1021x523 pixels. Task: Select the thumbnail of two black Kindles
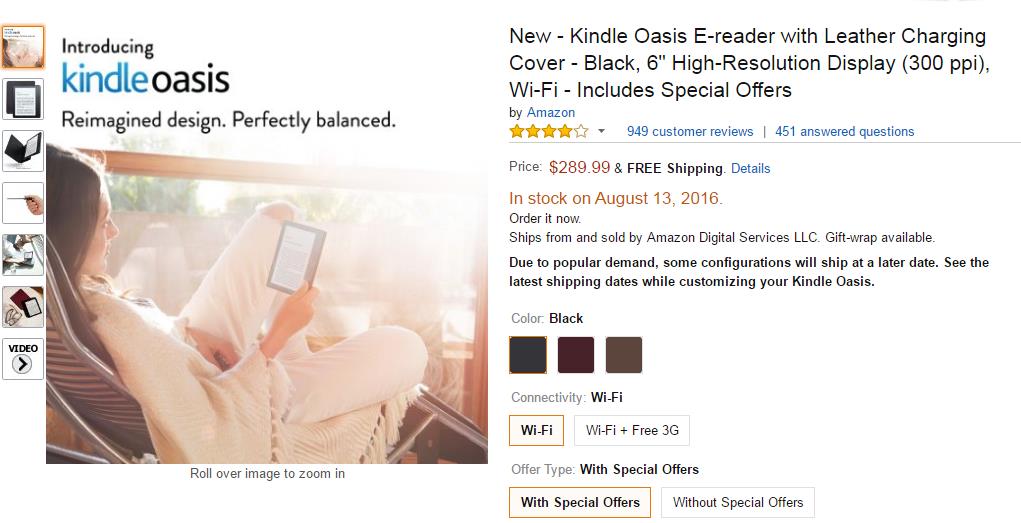(x=22, y=99)
